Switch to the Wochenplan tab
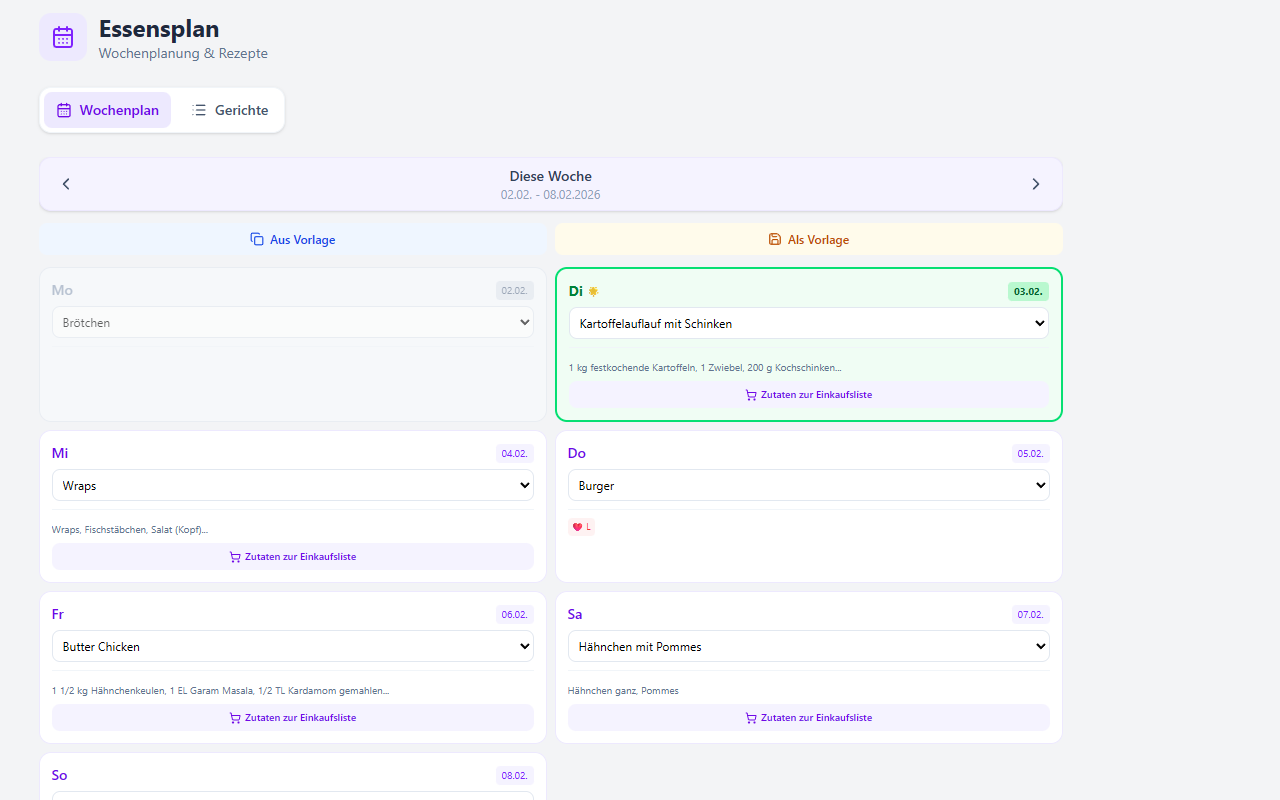 (x=107, y=110)
